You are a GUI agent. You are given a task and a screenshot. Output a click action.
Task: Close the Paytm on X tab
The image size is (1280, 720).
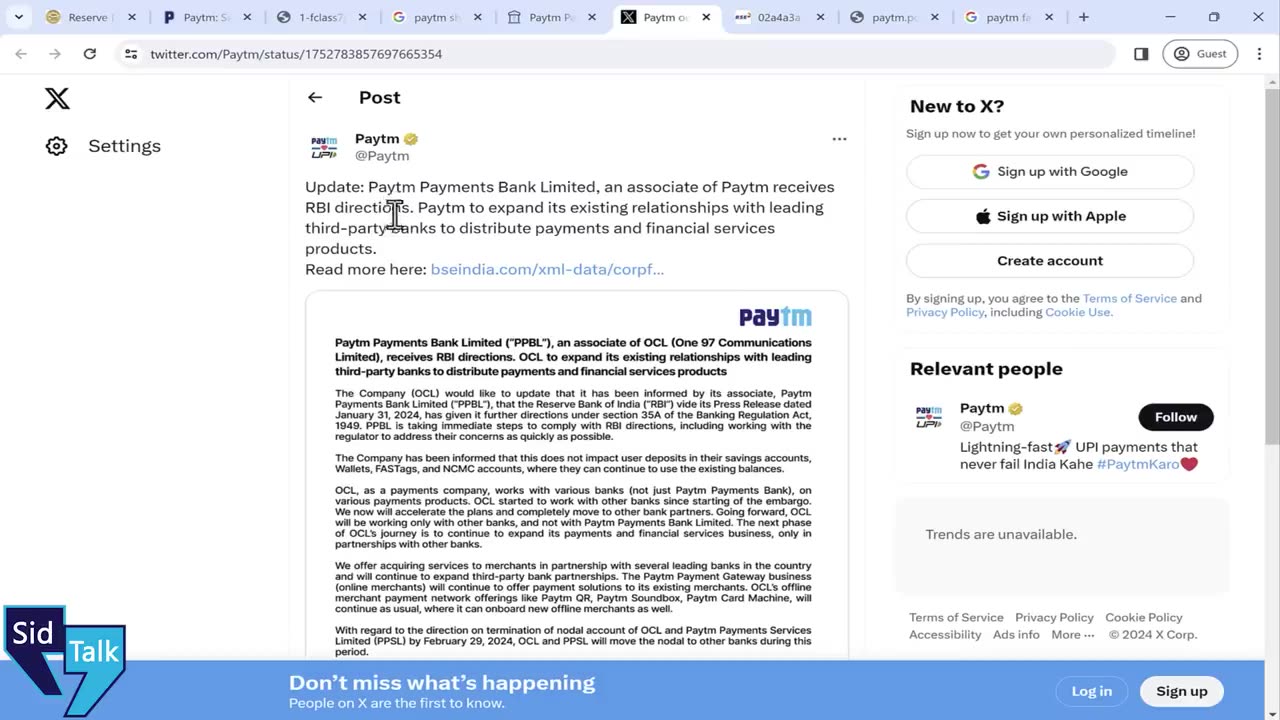coord(706,17)
